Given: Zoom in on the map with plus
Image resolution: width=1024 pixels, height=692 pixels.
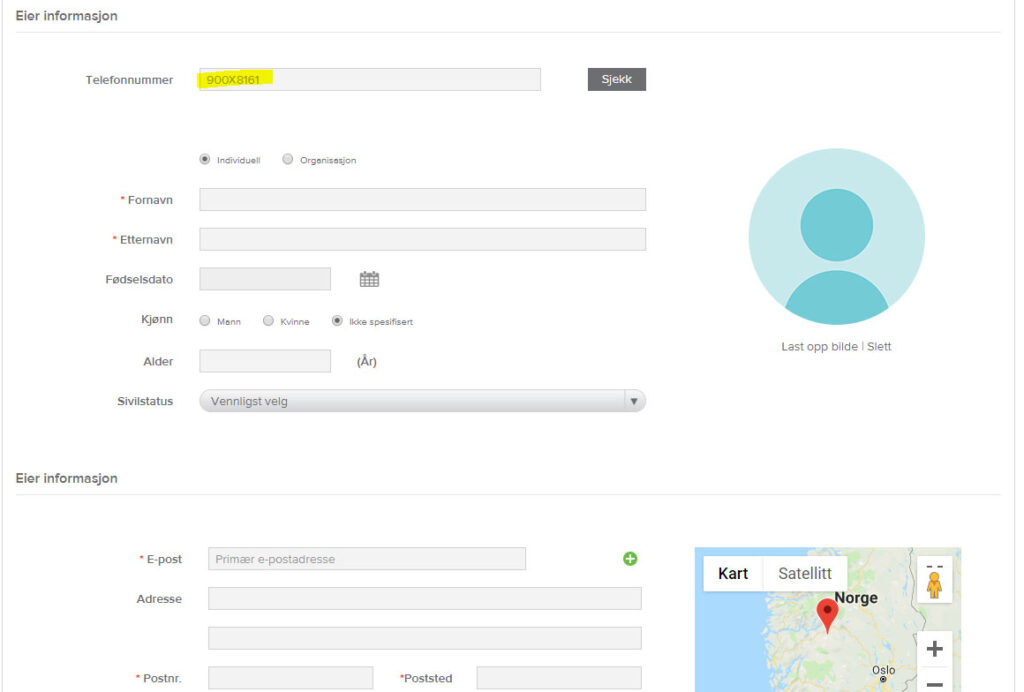Looking at the screenshot, I should [x=934, y=649].
